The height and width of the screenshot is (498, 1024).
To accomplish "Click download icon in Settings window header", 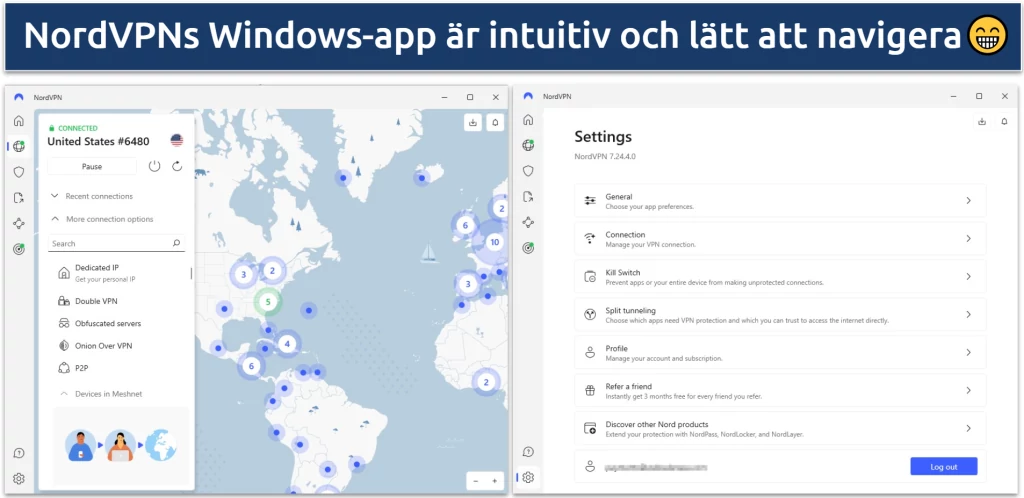I will coord(982,121).
